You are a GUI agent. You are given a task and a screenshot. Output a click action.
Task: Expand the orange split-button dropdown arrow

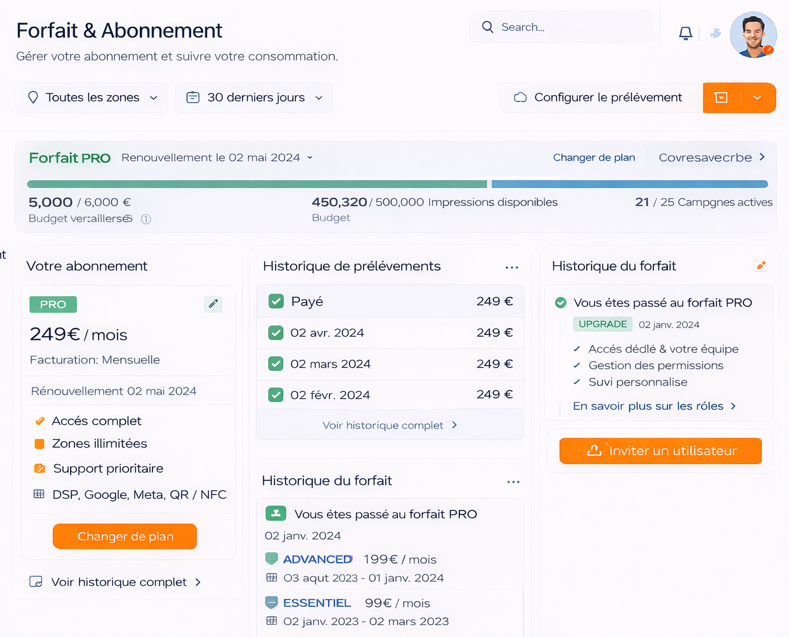[x=757, y=98]
